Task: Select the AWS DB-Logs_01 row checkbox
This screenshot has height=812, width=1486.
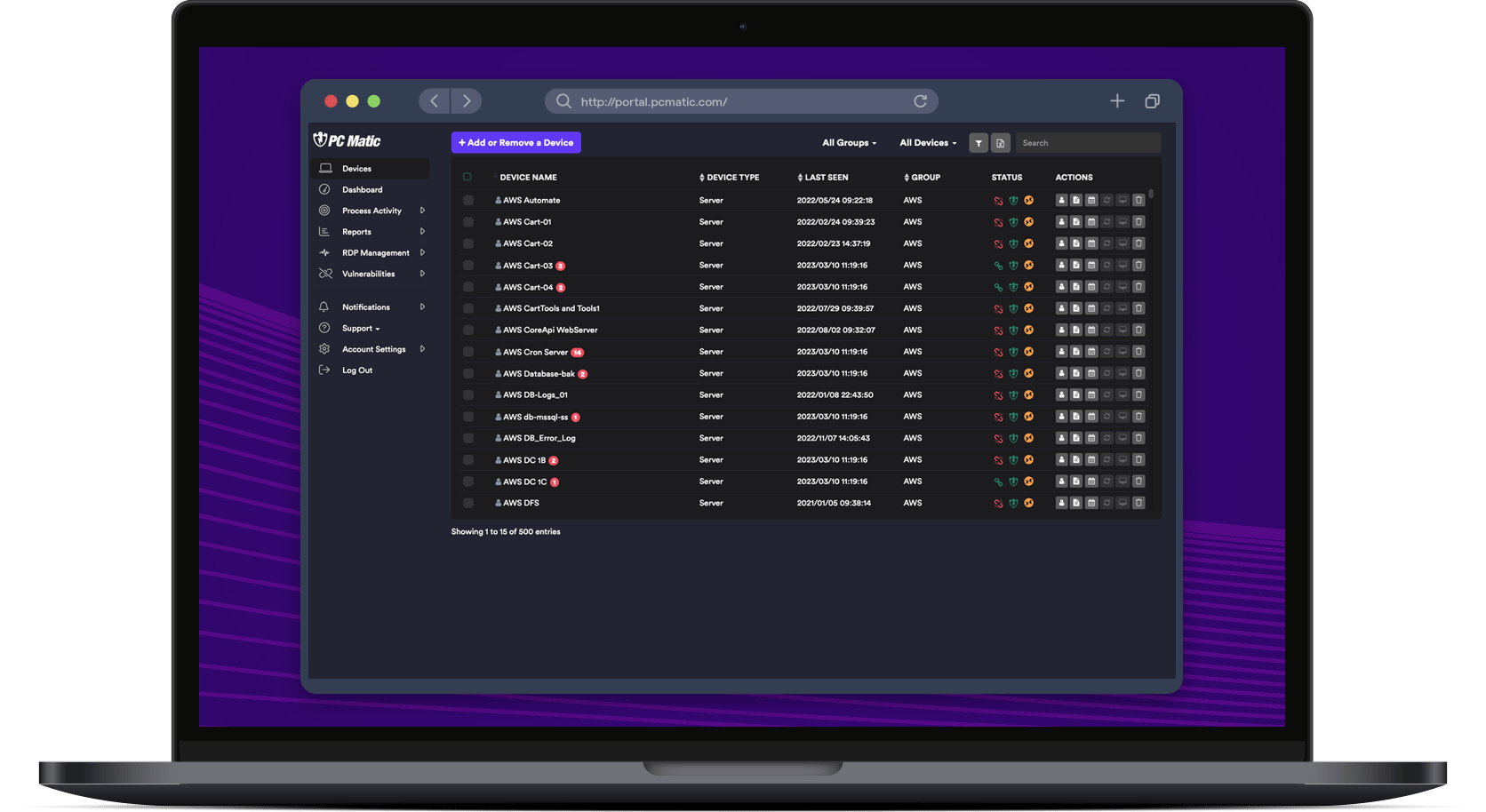Action: 468,395
